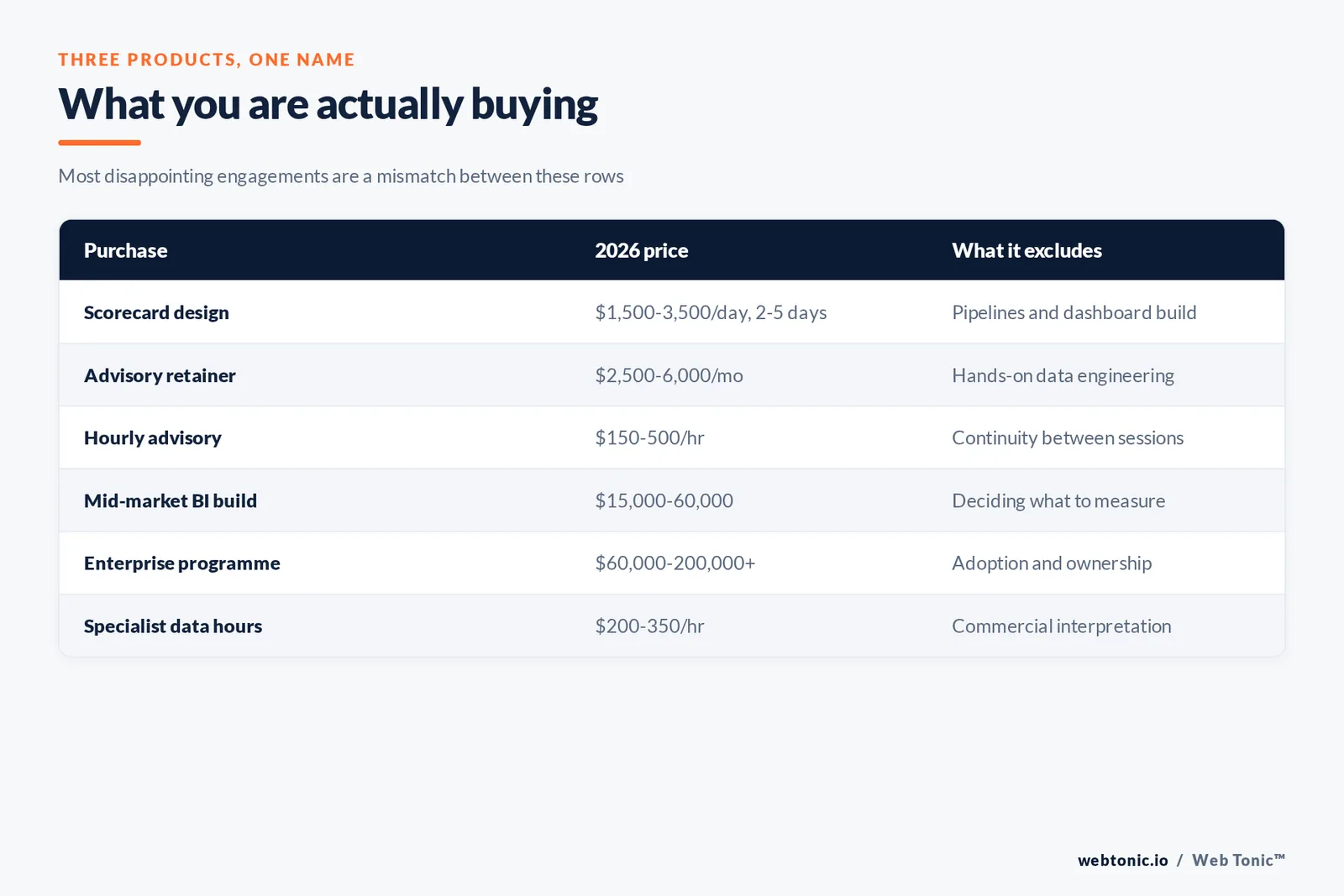Select the 'THREE PRODUCTS, ONE NAME' label
This screenshot has width=1344, height=896.
coord(207,60)
